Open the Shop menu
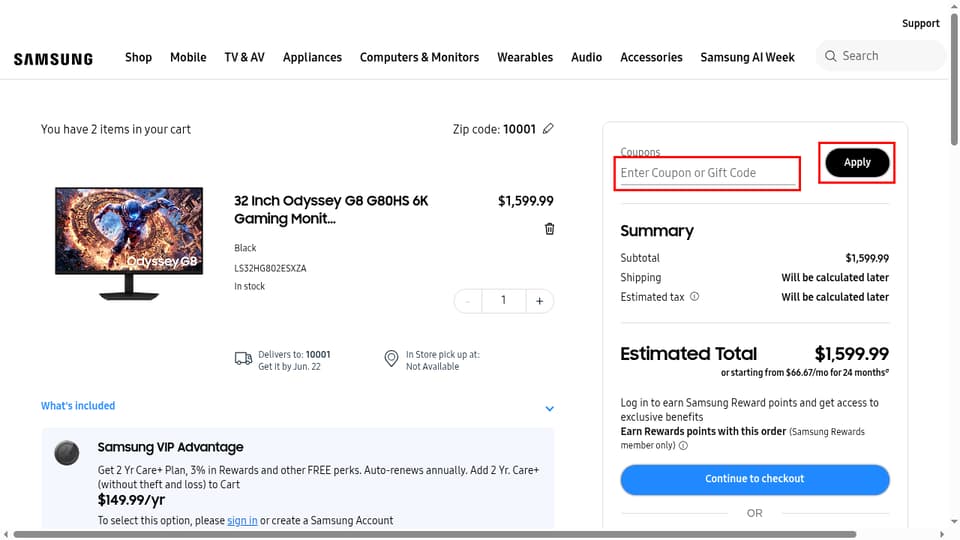The height and width of the screenshot is (540, 960). pyautogui.click(x=138, y=57)
